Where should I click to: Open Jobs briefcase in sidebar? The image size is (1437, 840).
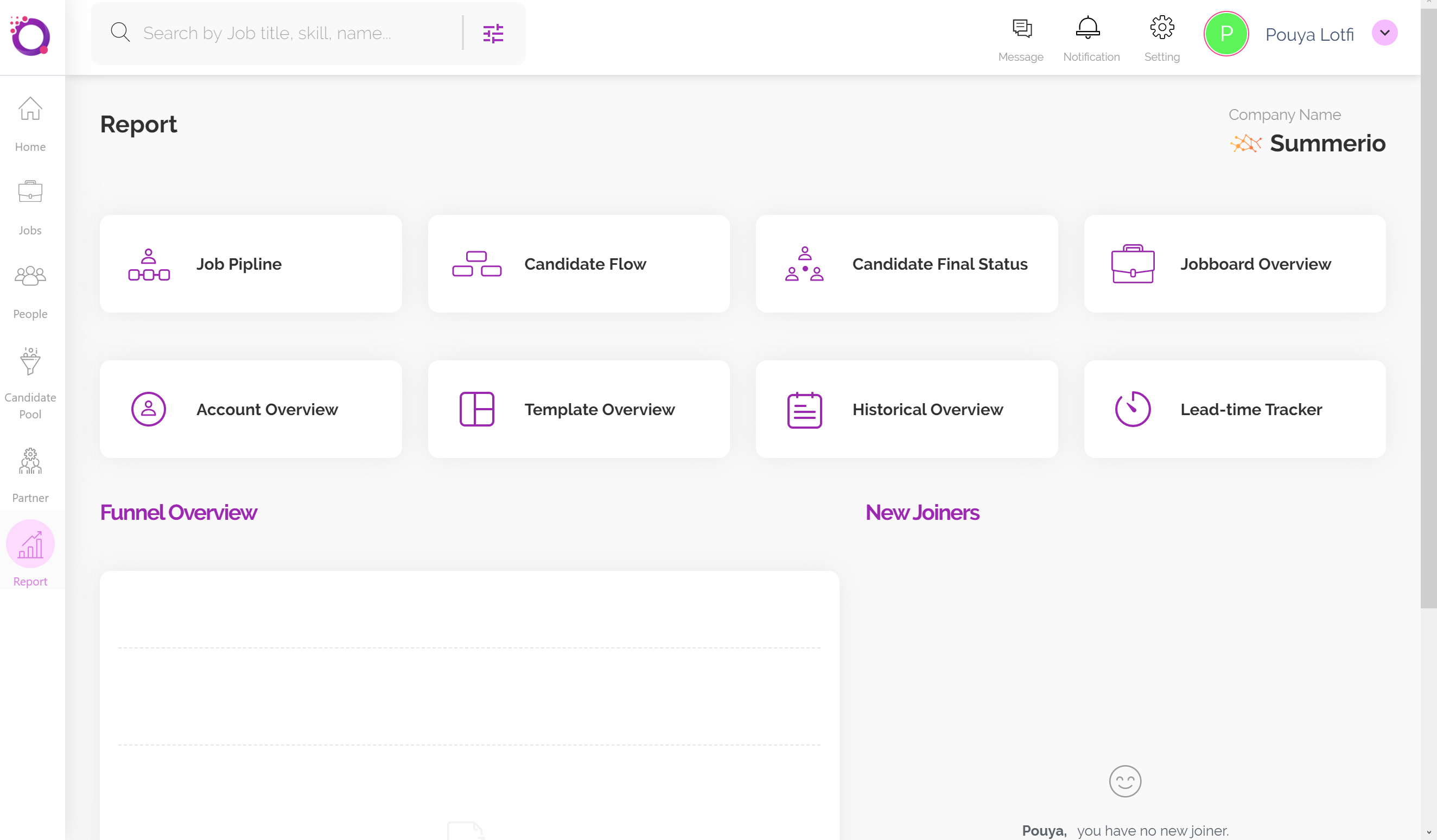coord(30,192)
